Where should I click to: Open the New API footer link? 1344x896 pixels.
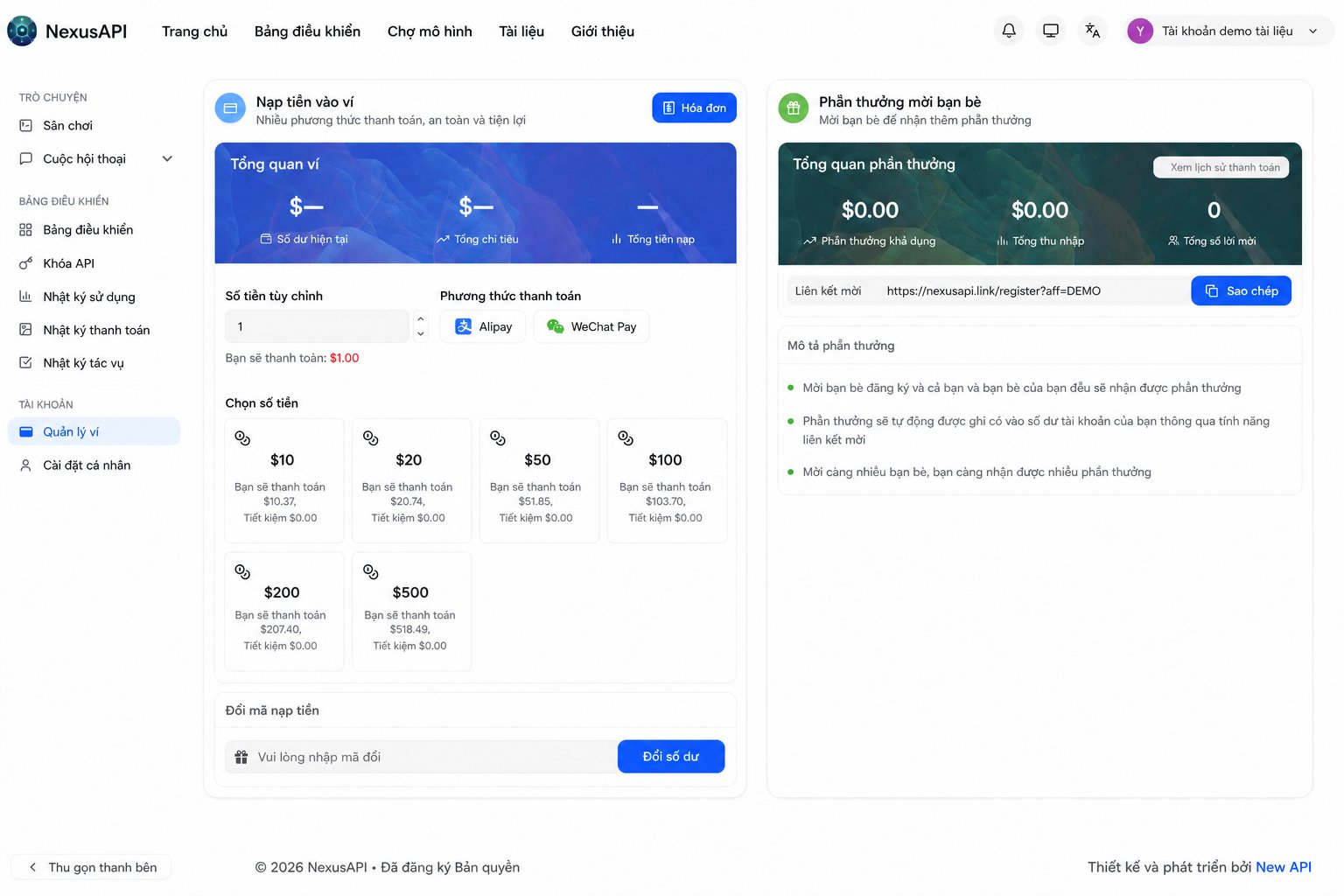1284,867
